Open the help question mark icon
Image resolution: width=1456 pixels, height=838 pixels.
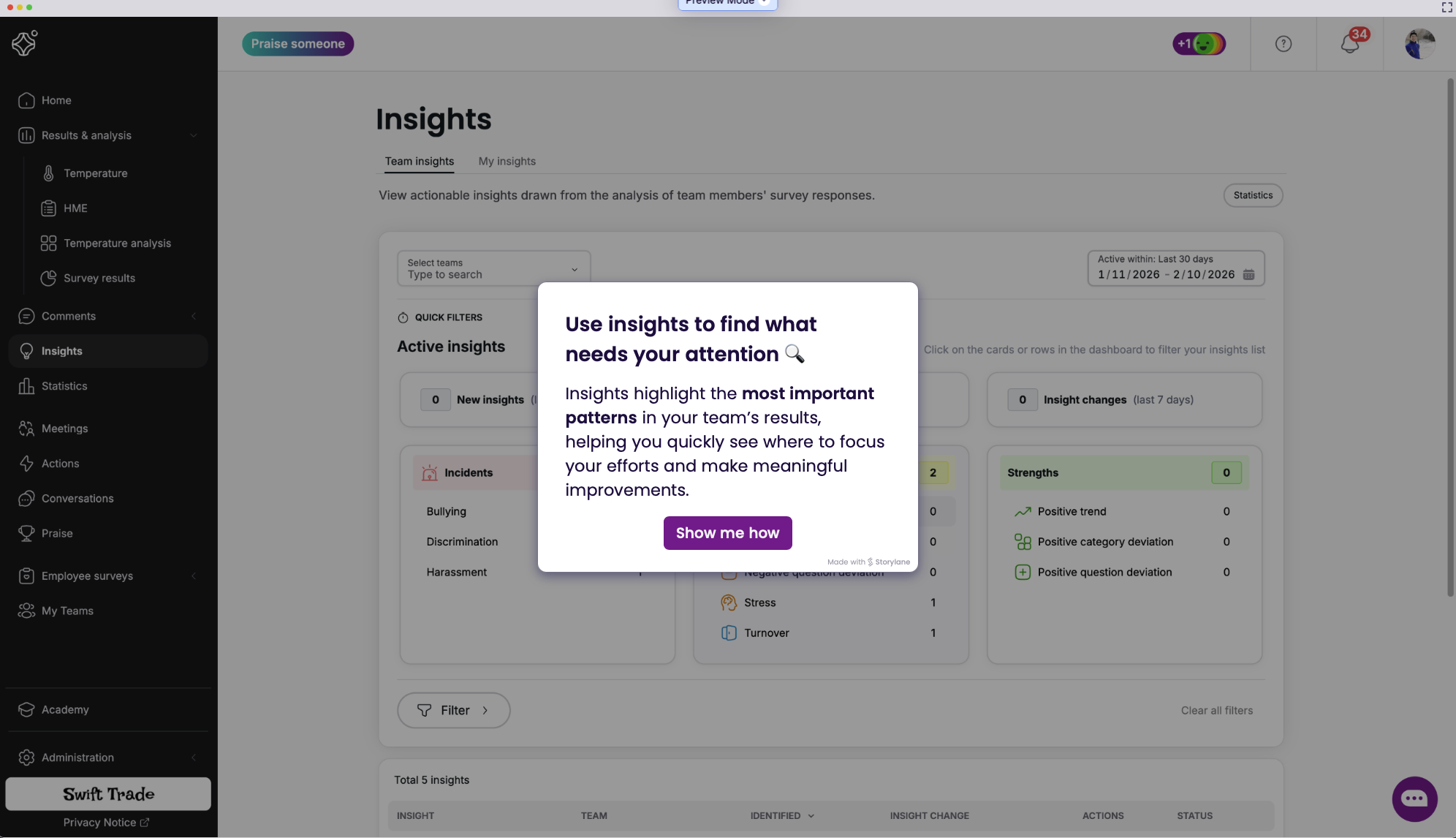[x=1283, y=44]
